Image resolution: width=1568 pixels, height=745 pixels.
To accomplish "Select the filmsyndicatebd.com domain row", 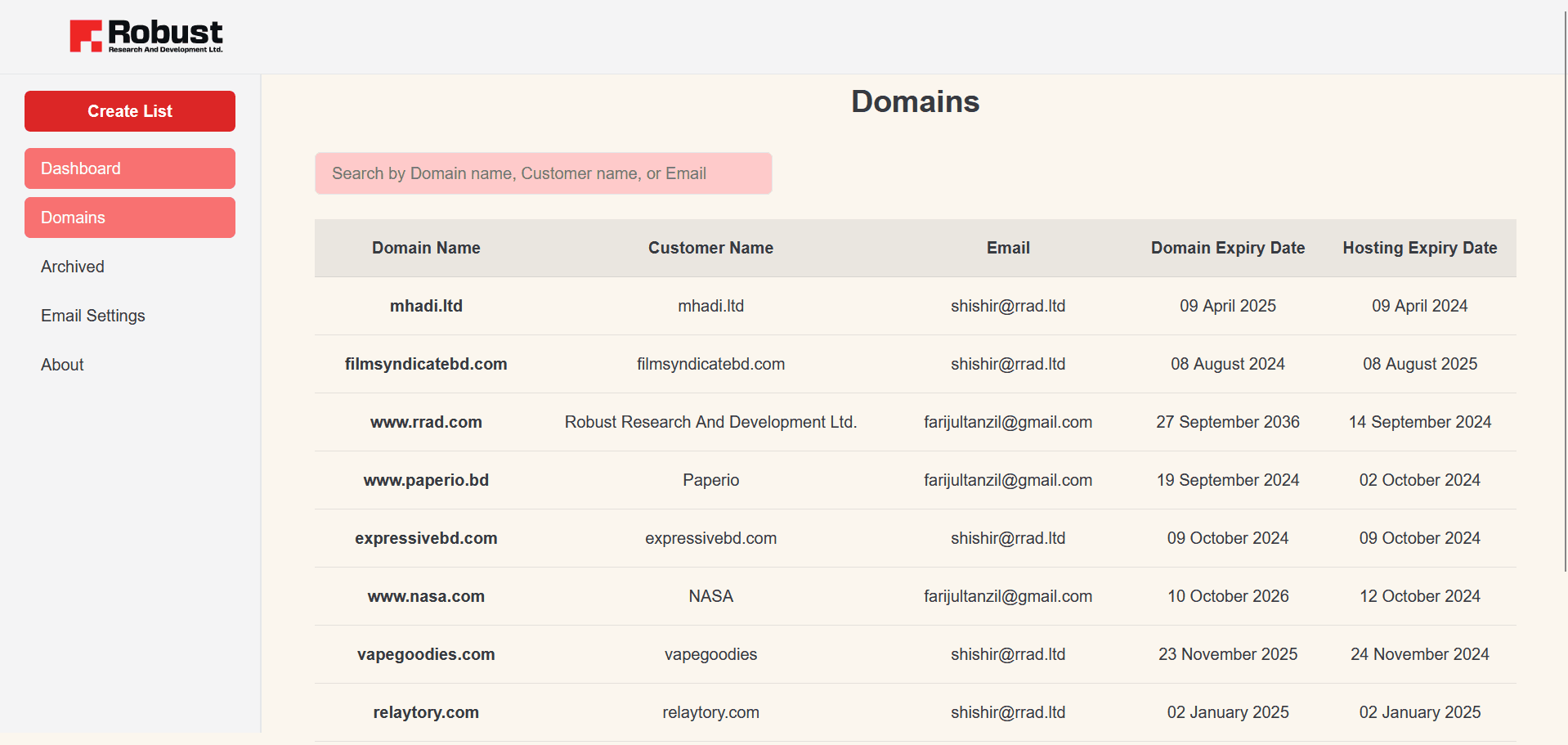I will [426, 364].
